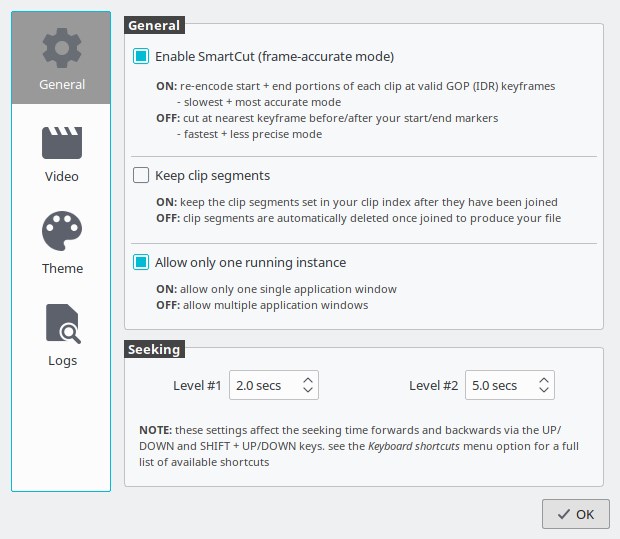Switch to the Video tab label
This screenshot has width=620, height=539.
[x=61, y=177]
